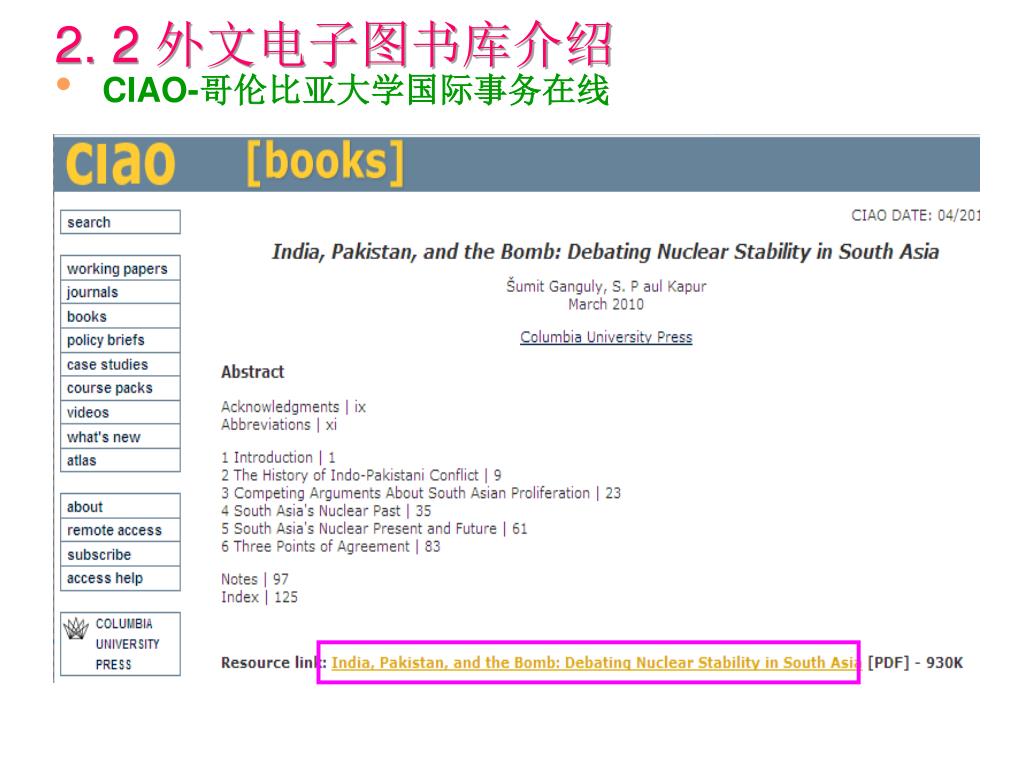Screen dimensions: 1024x768
Task: Click South Asia's Nuclear Present and Future line
Action: pyautogui.click(x=374, y=528)
